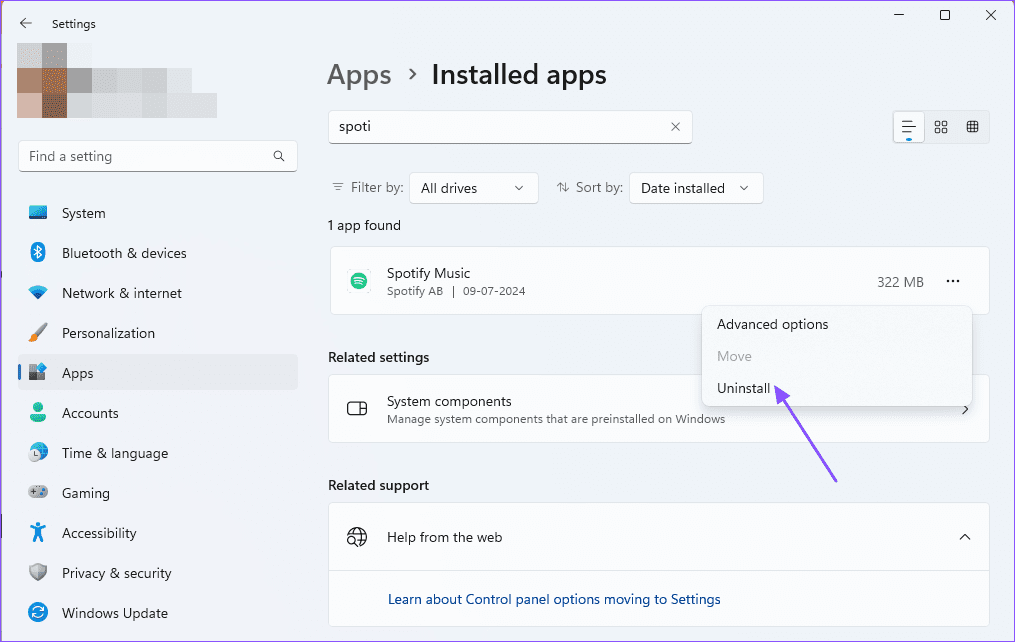Image resolution: width=1015 pixels, height=642 pixels.
Task: Click the 1 app found text
Action: 364,225
